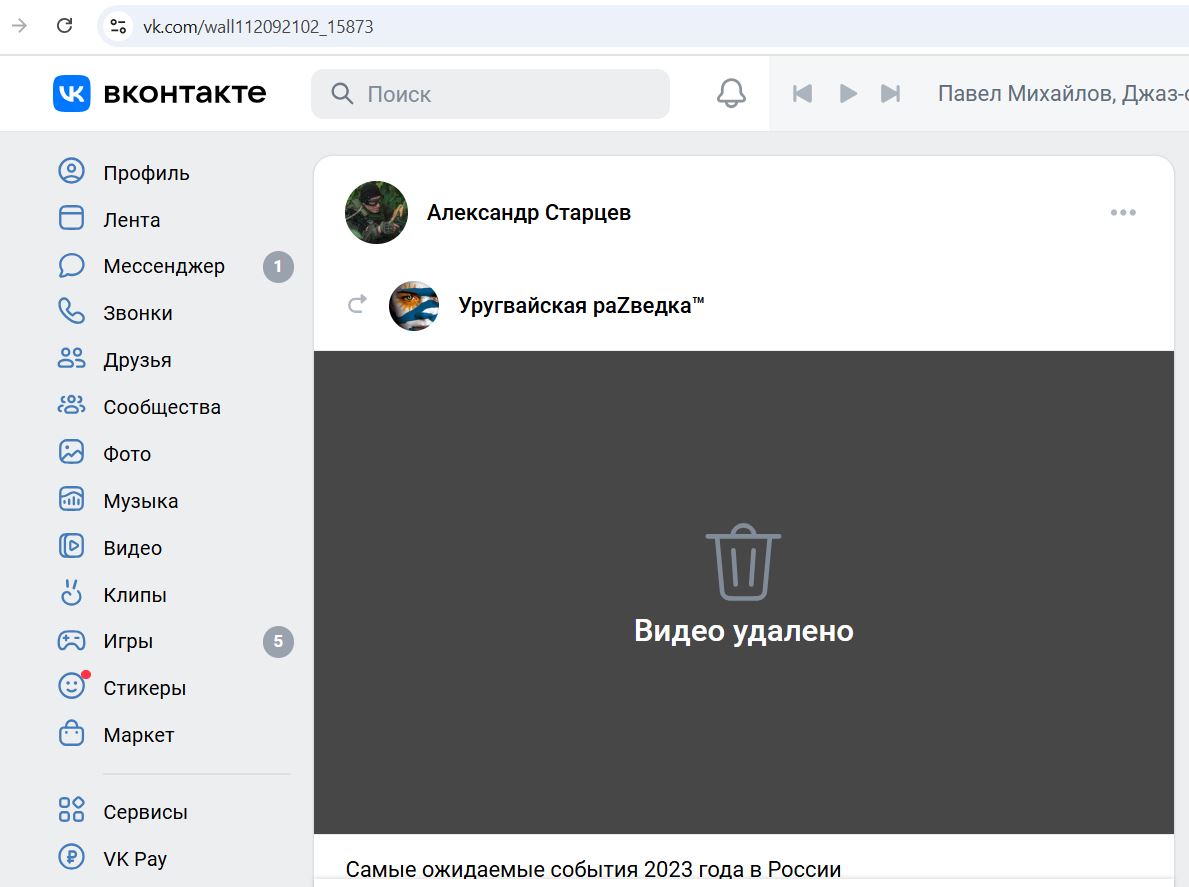Open Профиль in the sidebar
This screenshot has height=887, width=1189.
146,173
